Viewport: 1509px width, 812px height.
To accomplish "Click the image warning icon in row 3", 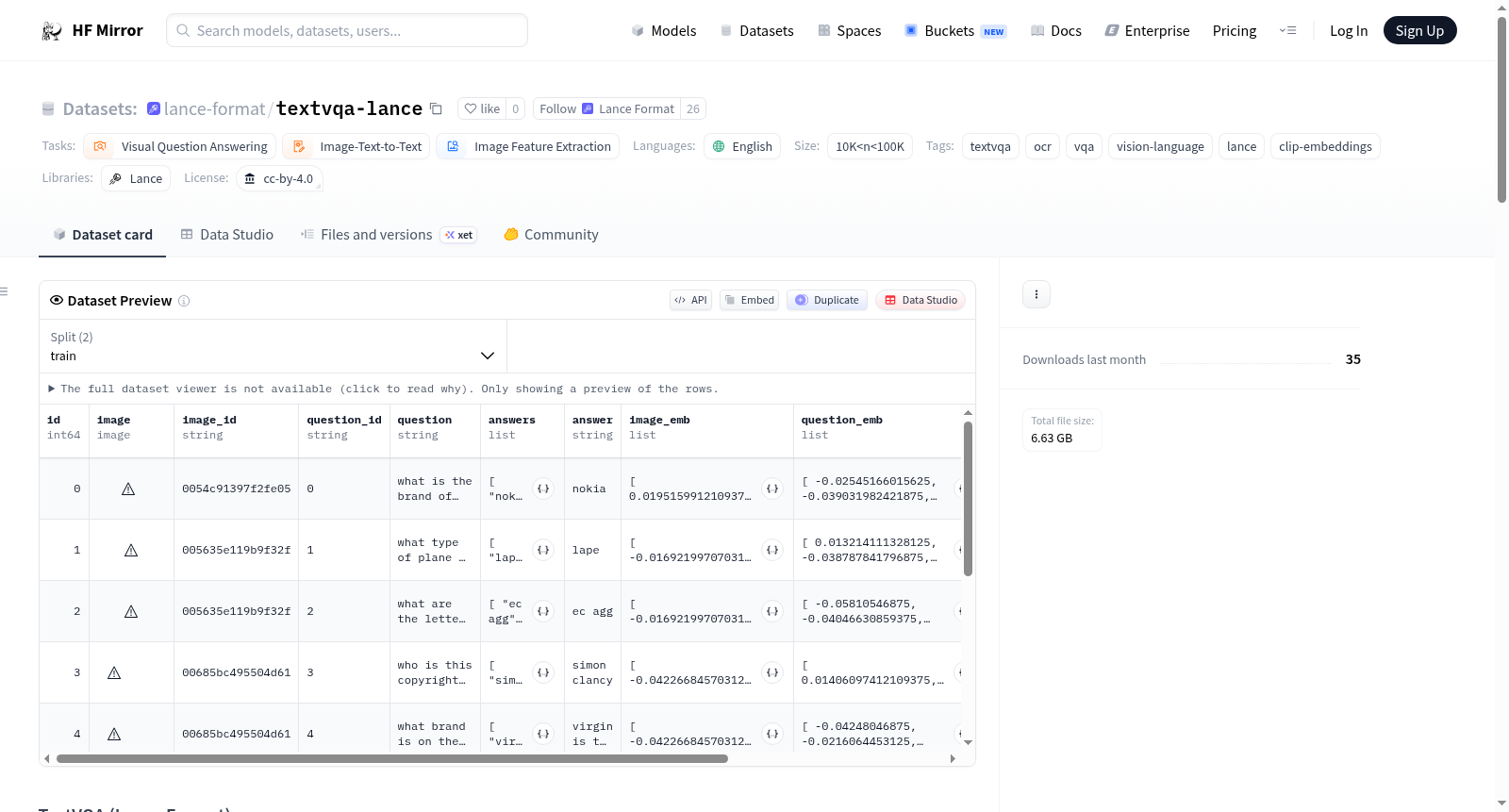I will (114, 672).
